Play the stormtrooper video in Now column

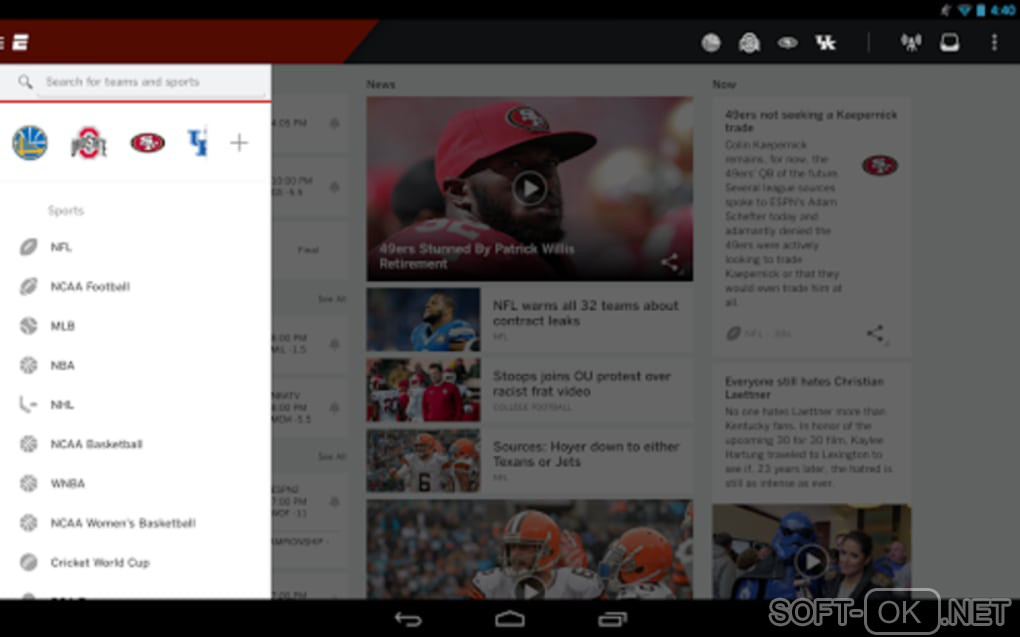pyautogui.click(x=812, y=561)
